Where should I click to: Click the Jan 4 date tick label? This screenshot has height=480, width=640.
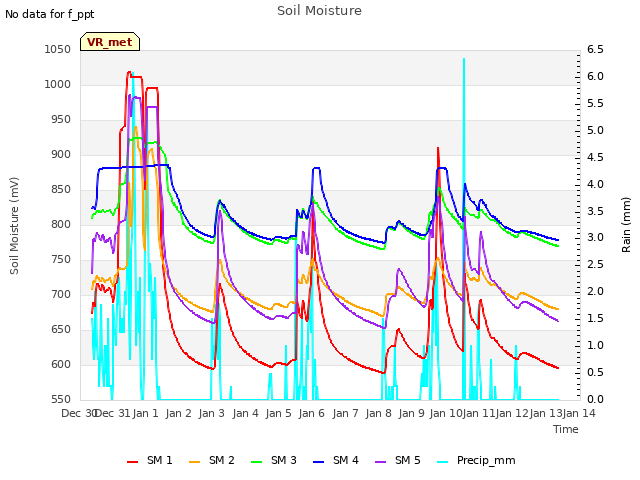245,413
